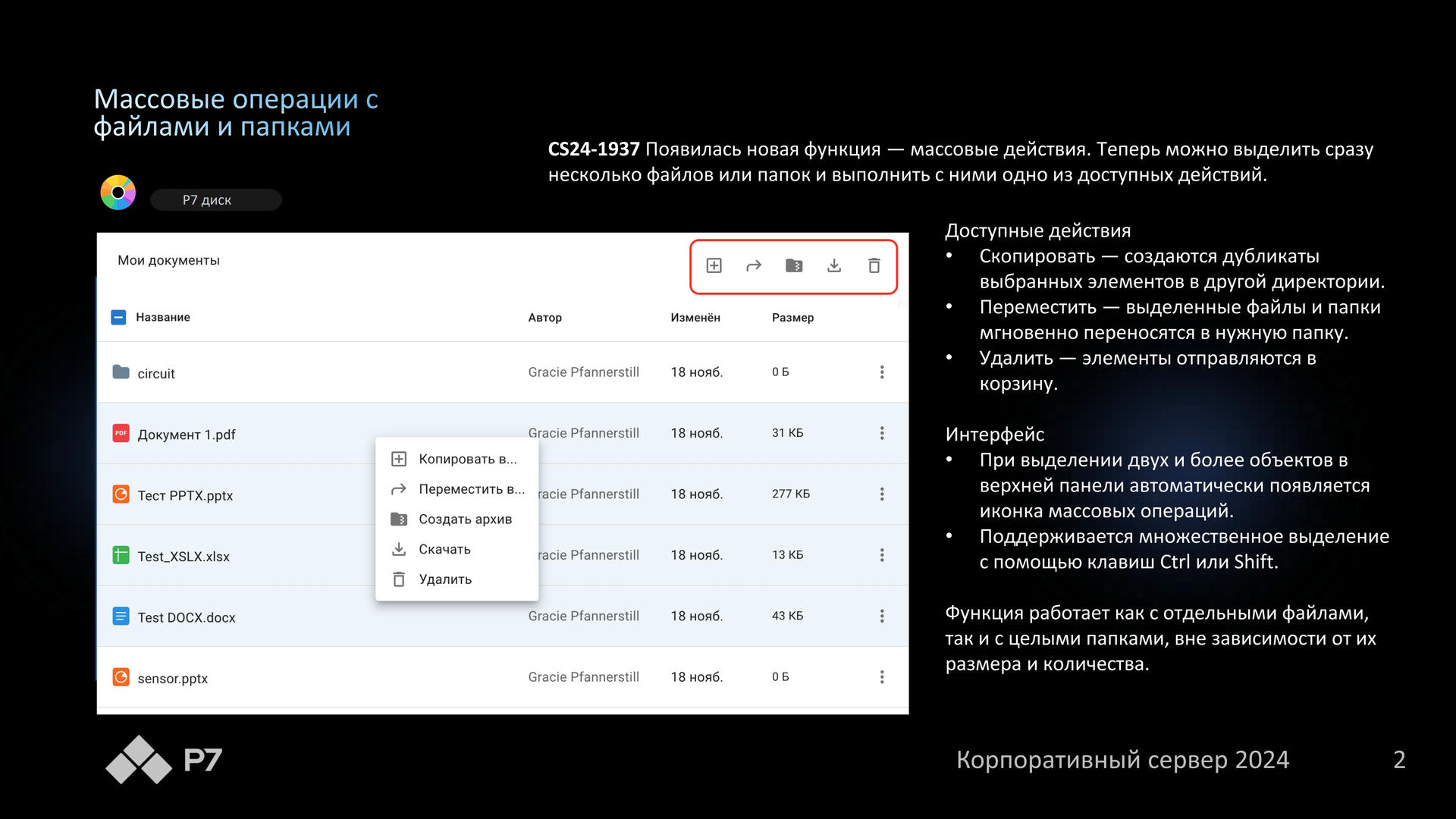Viewport: 1456px width, 819px height.
Task: Open the three-dot menu for sensor.pptx
Action: pyautogui.click(x=882, y=677)
